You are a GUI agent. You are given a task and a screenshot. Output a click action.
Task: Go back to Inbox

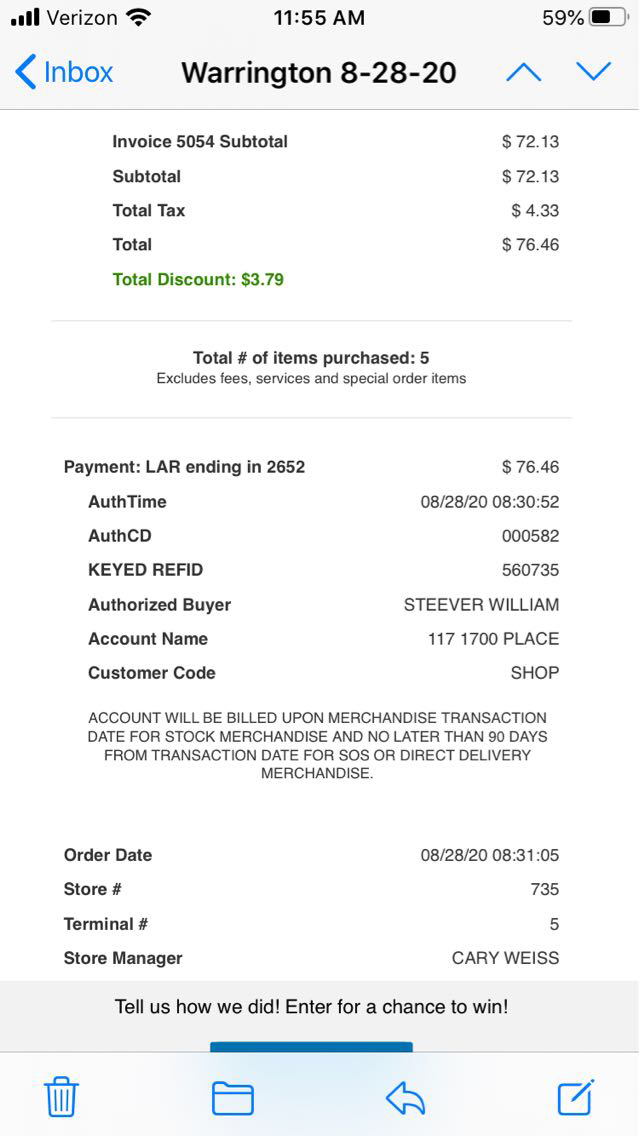coord(64,72)
